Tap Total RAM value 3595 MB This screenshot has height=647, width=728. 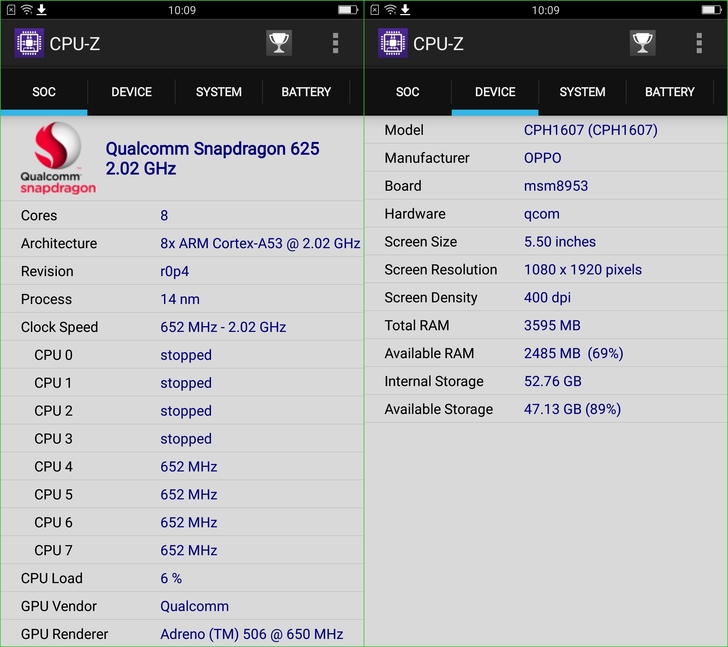tap(552, 325)
